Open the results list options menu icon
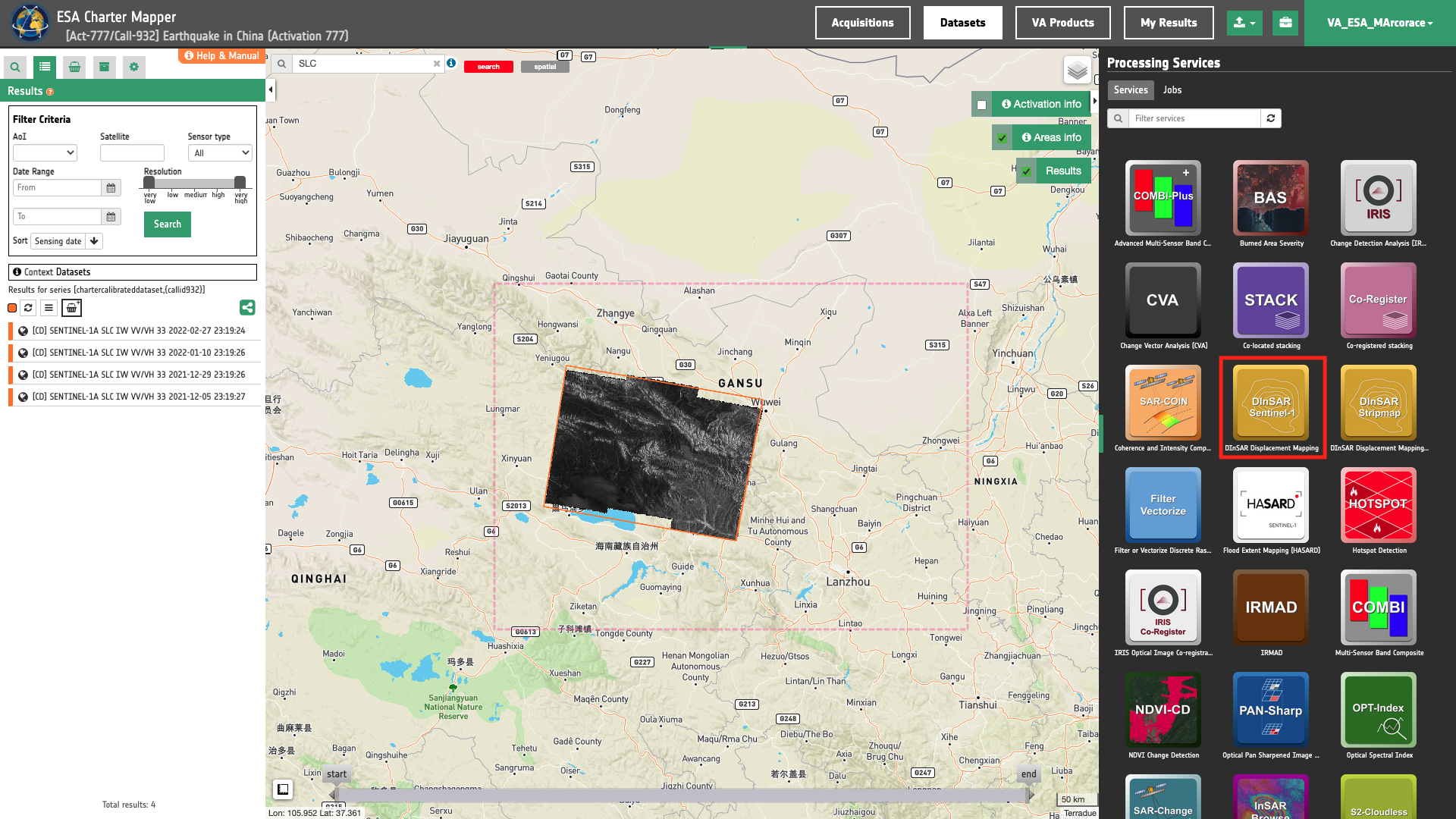This screenshot has width=1456, height=819. coord(49,308)
